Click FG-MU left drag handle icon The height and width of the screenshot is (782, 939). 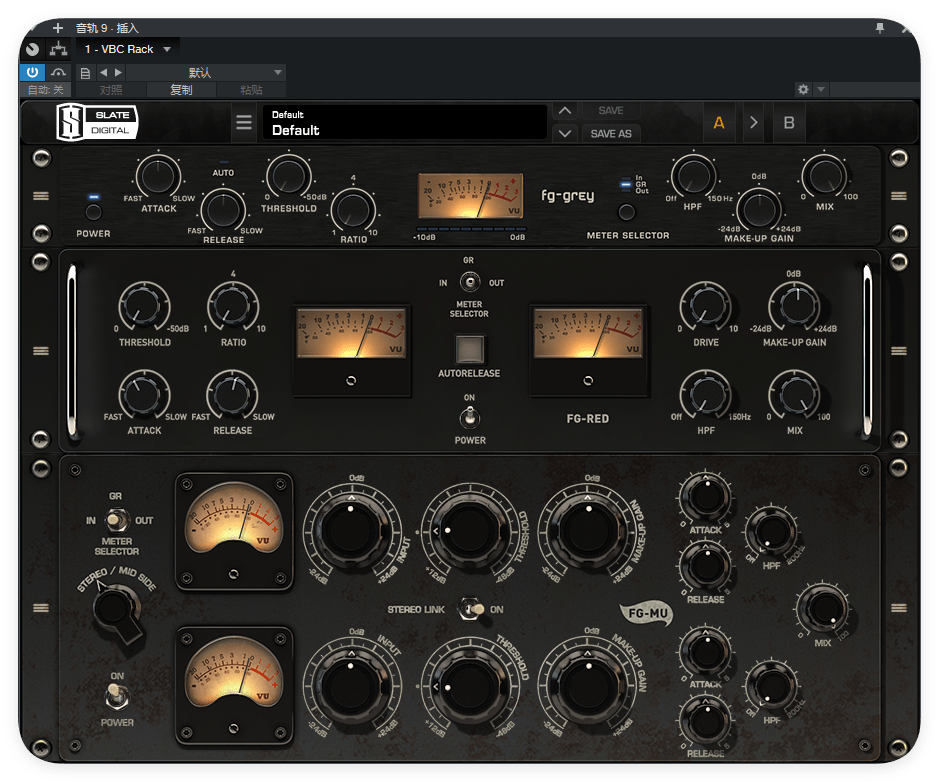pos(41,608)
